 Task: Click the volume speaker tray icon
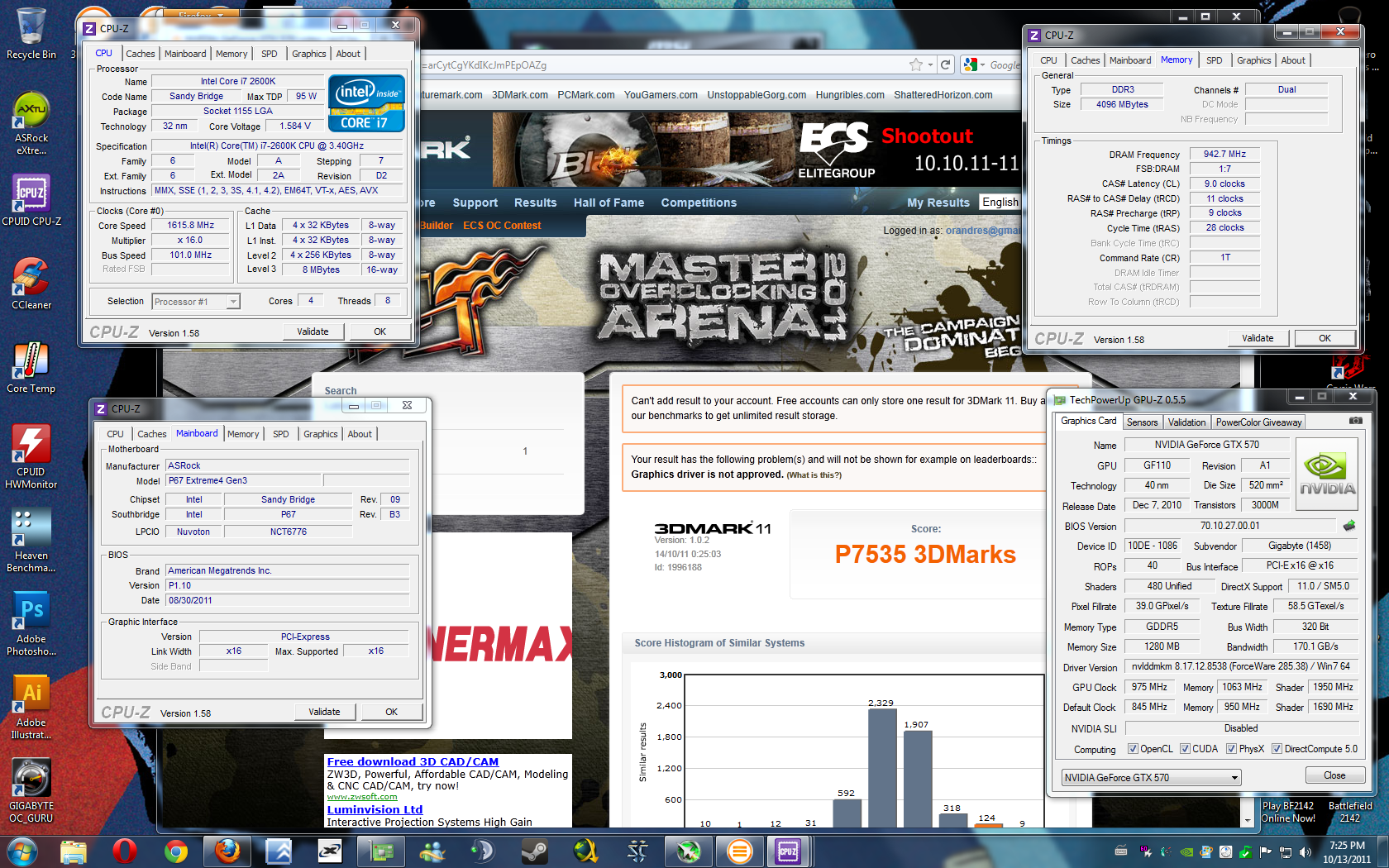click(x=1305, y=851)
